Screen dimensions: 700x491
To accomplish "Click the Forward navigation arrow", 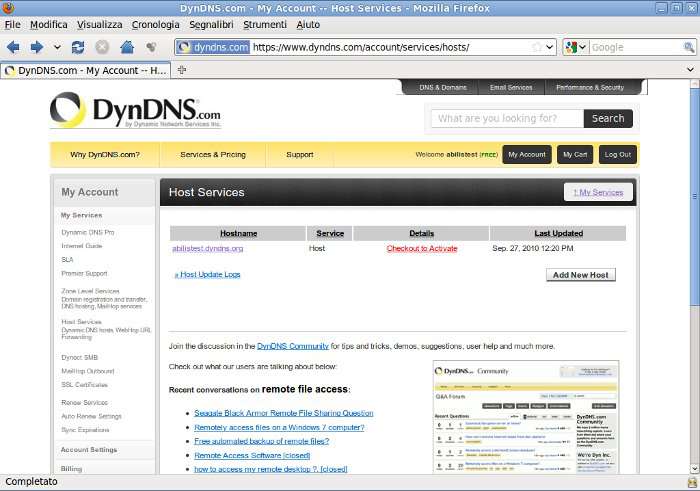I will point(36,47).
